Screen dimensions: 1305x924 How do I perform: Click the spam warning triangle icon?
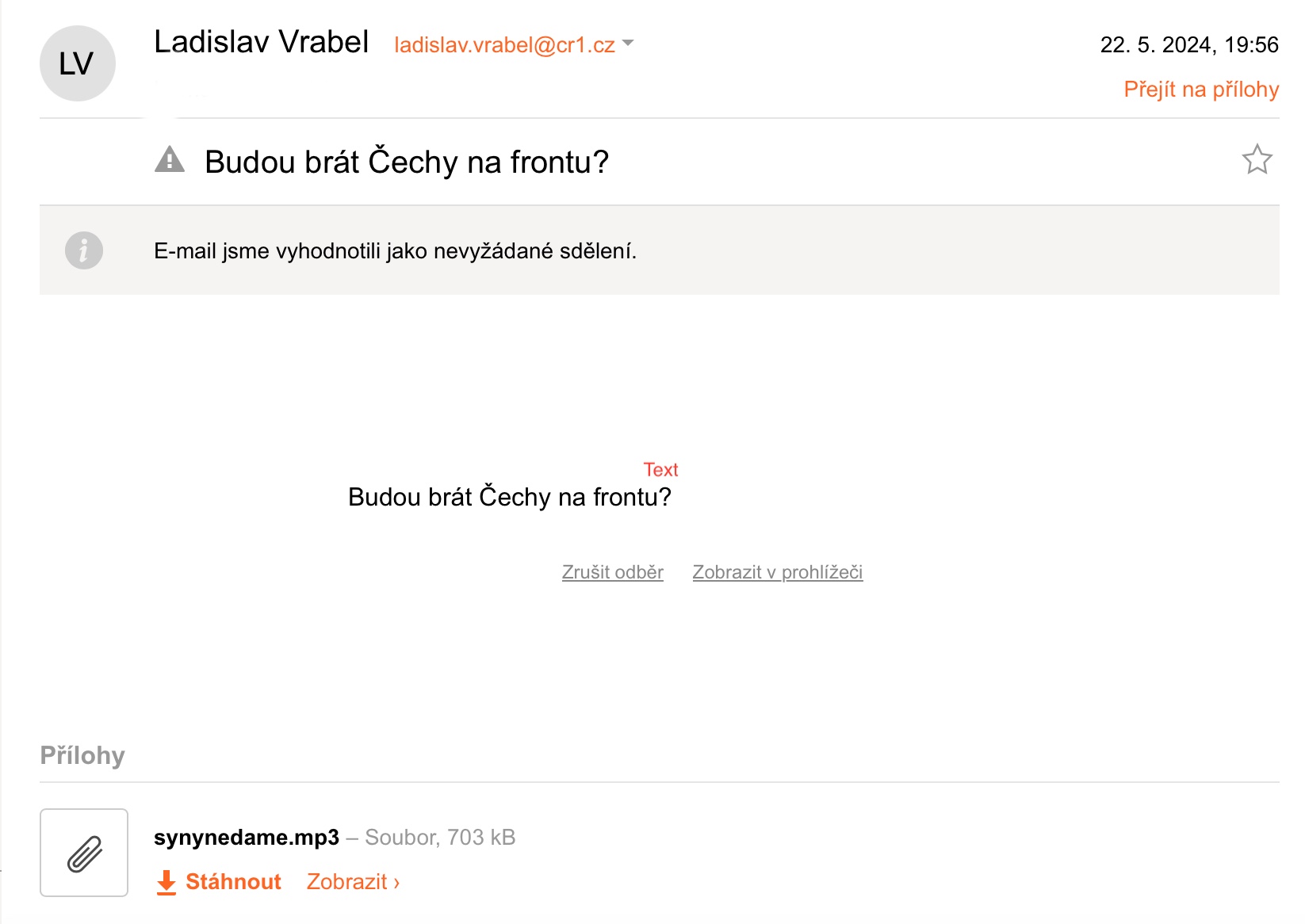169,159
